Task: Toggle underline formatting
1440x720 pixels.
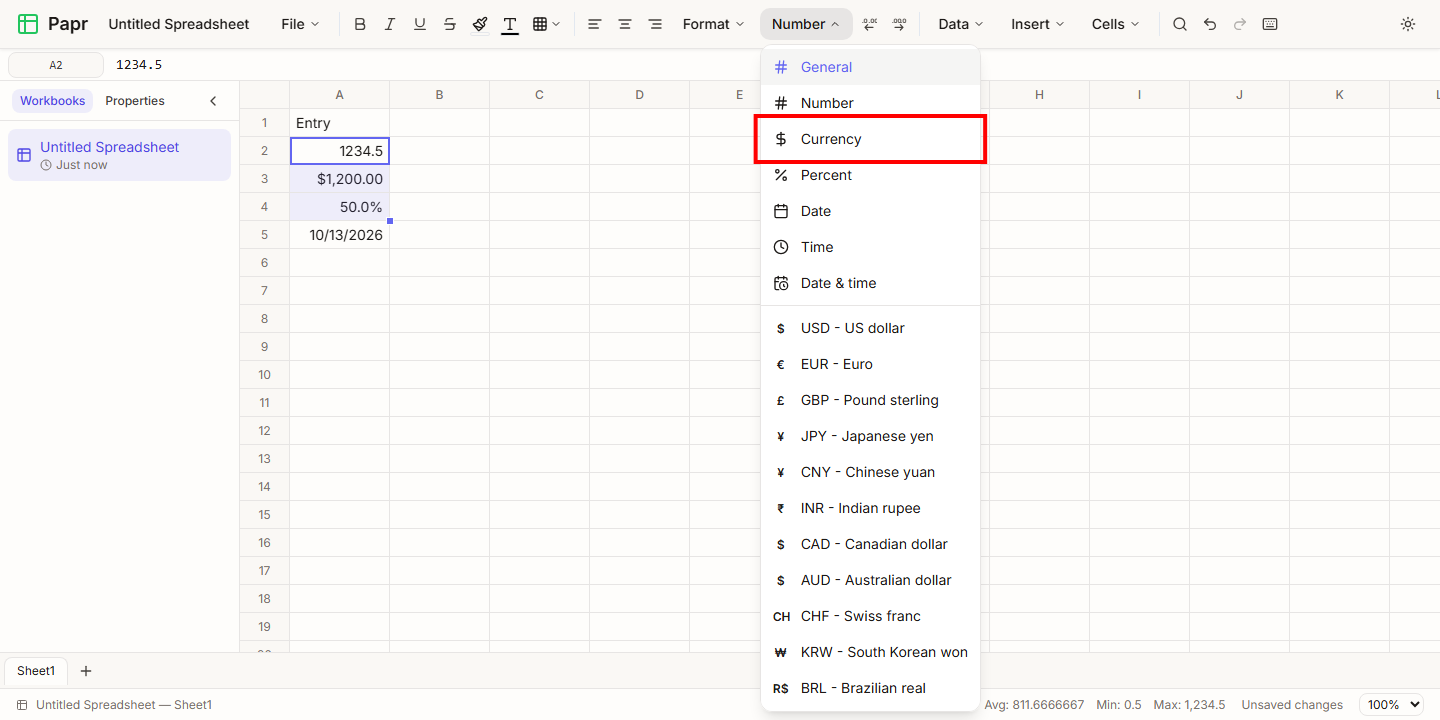Action: [420, 24]
